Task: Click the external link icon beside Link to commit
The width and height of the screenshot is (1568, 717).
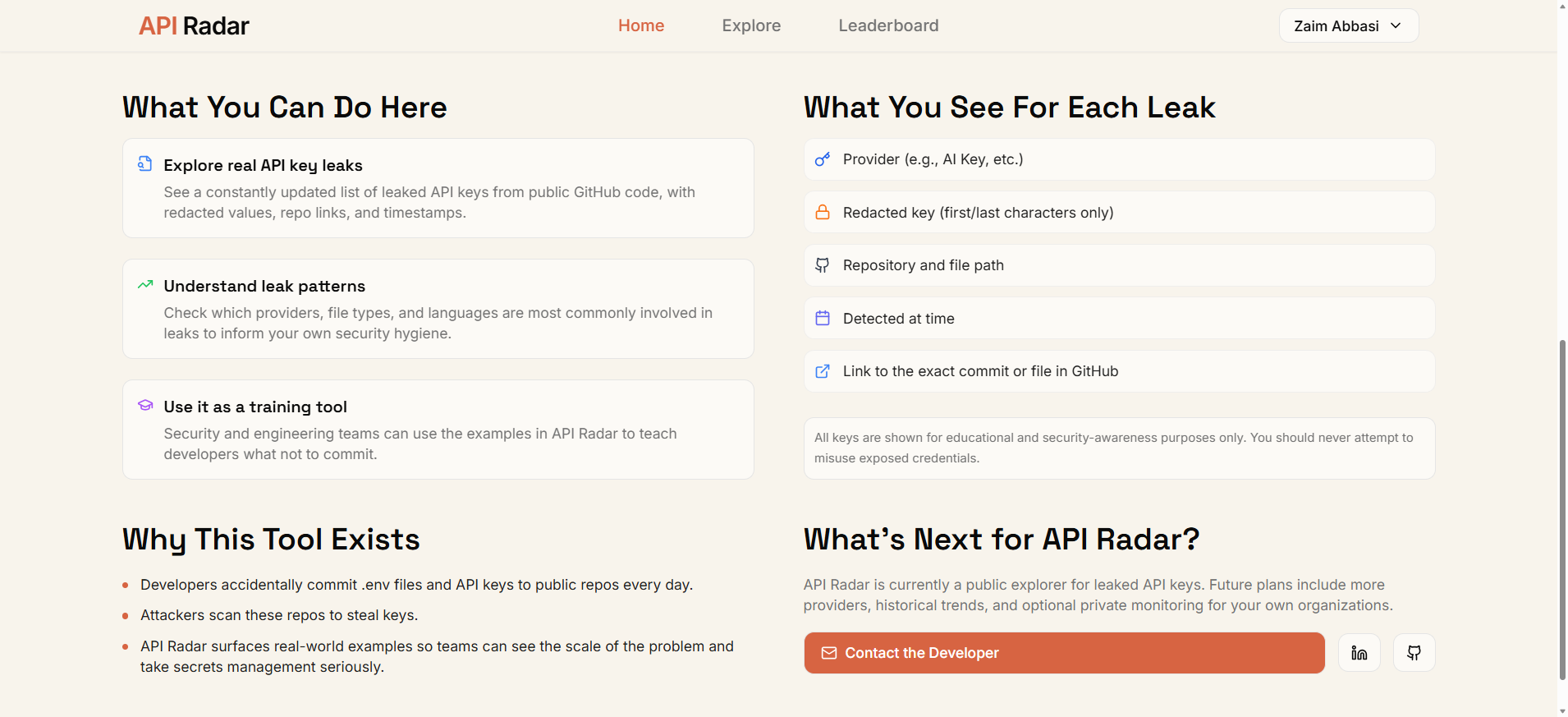Action: (x=822, y=371)
